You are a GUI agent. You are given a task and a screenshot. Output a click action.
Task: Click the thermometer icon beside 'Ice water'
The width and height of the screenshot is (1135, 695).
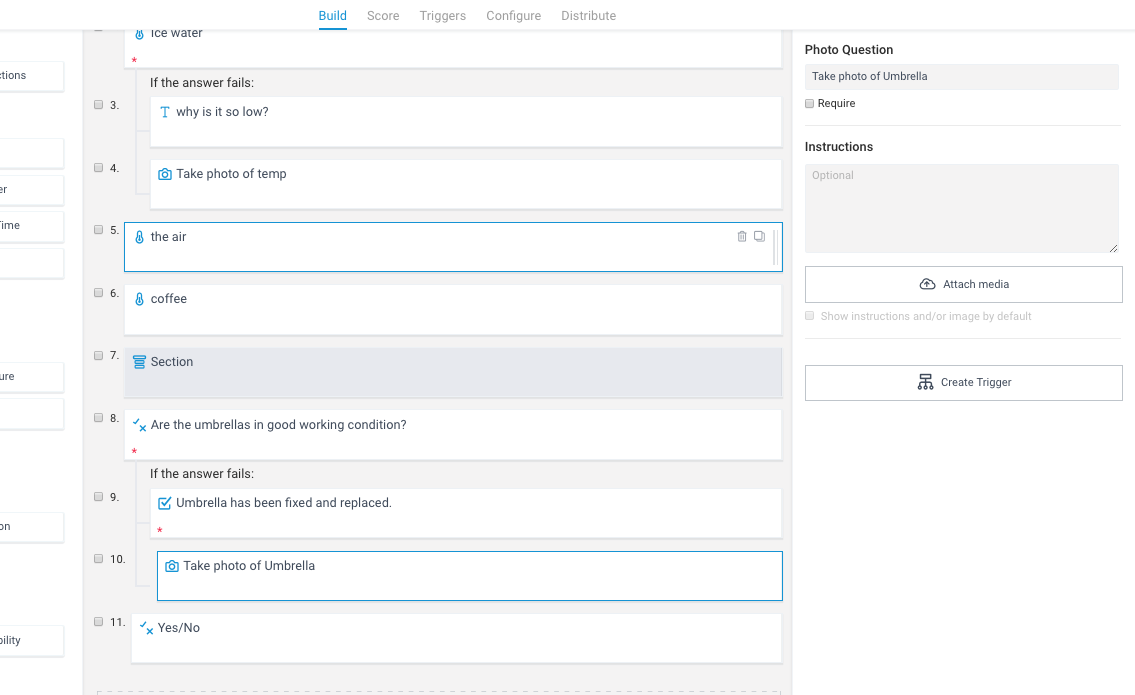[140, 34]
